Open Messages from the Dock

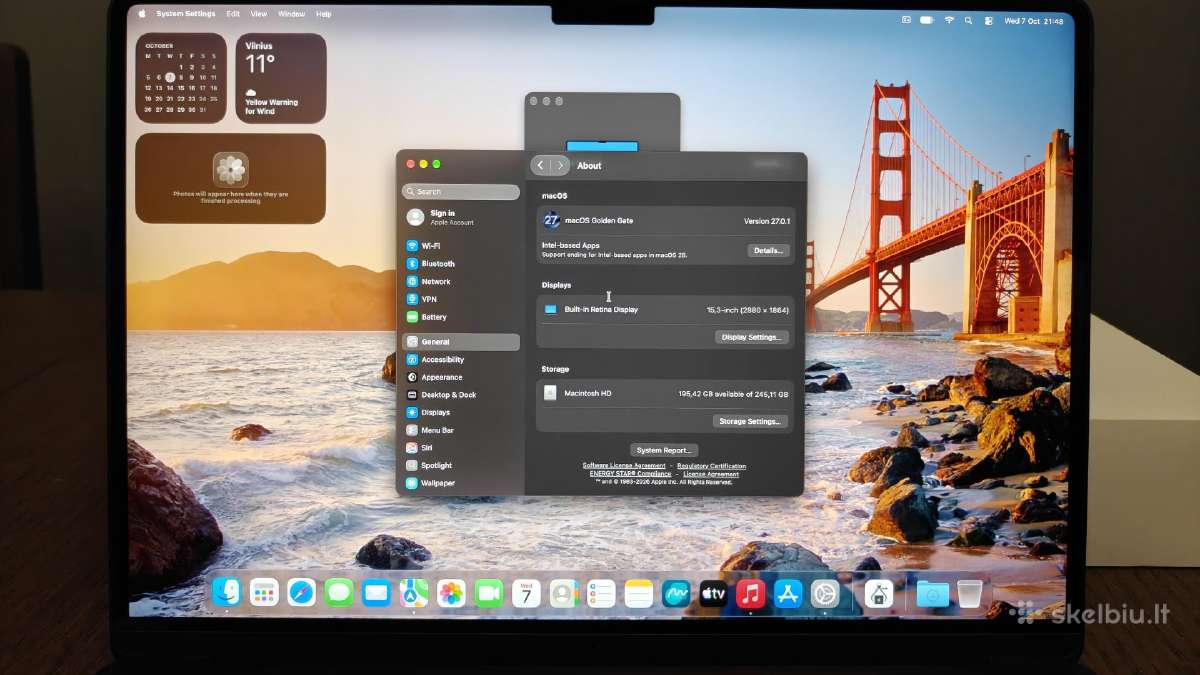point(339,593)
